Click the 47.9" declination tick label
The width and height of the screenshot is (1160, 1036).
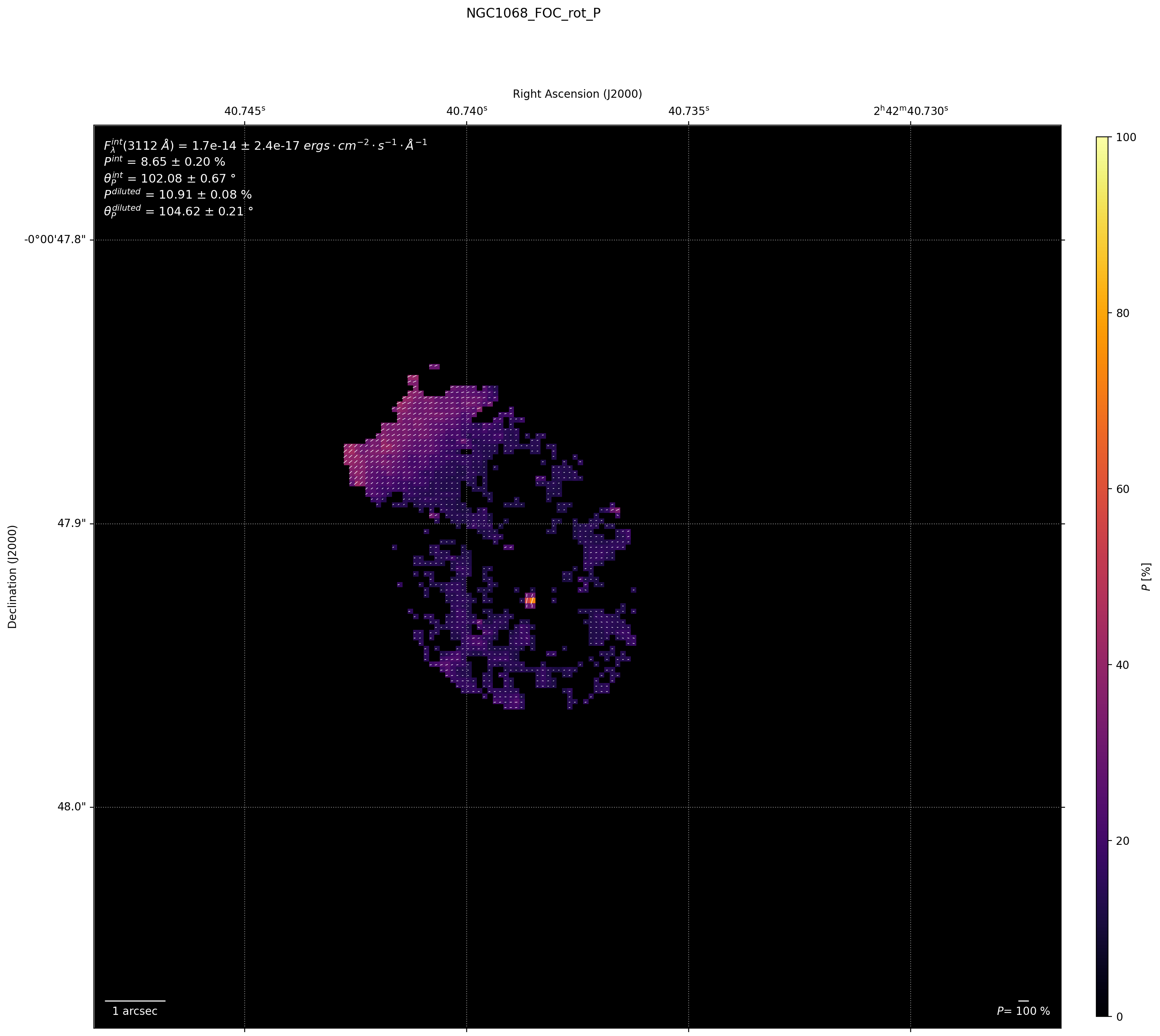[x=71, y=523]
